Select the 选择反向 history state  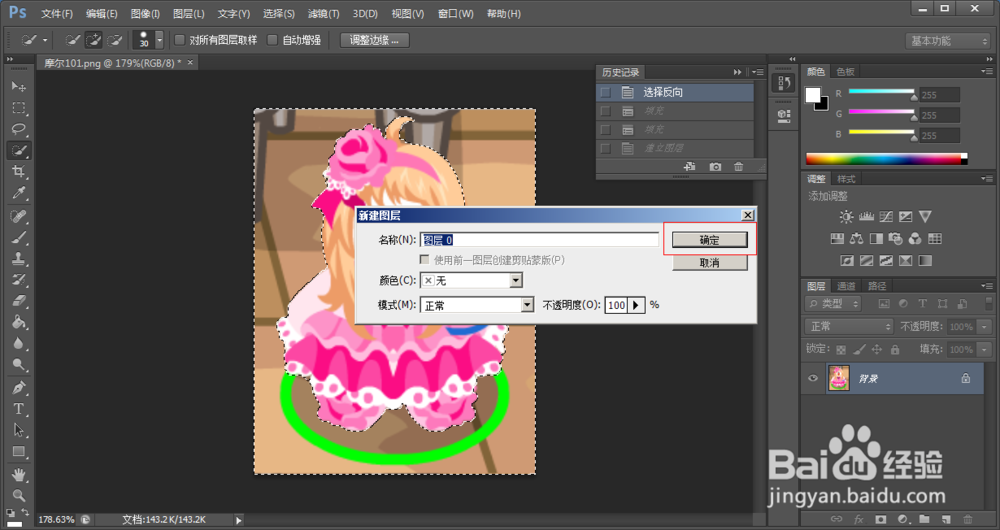[x=675, y=92]
